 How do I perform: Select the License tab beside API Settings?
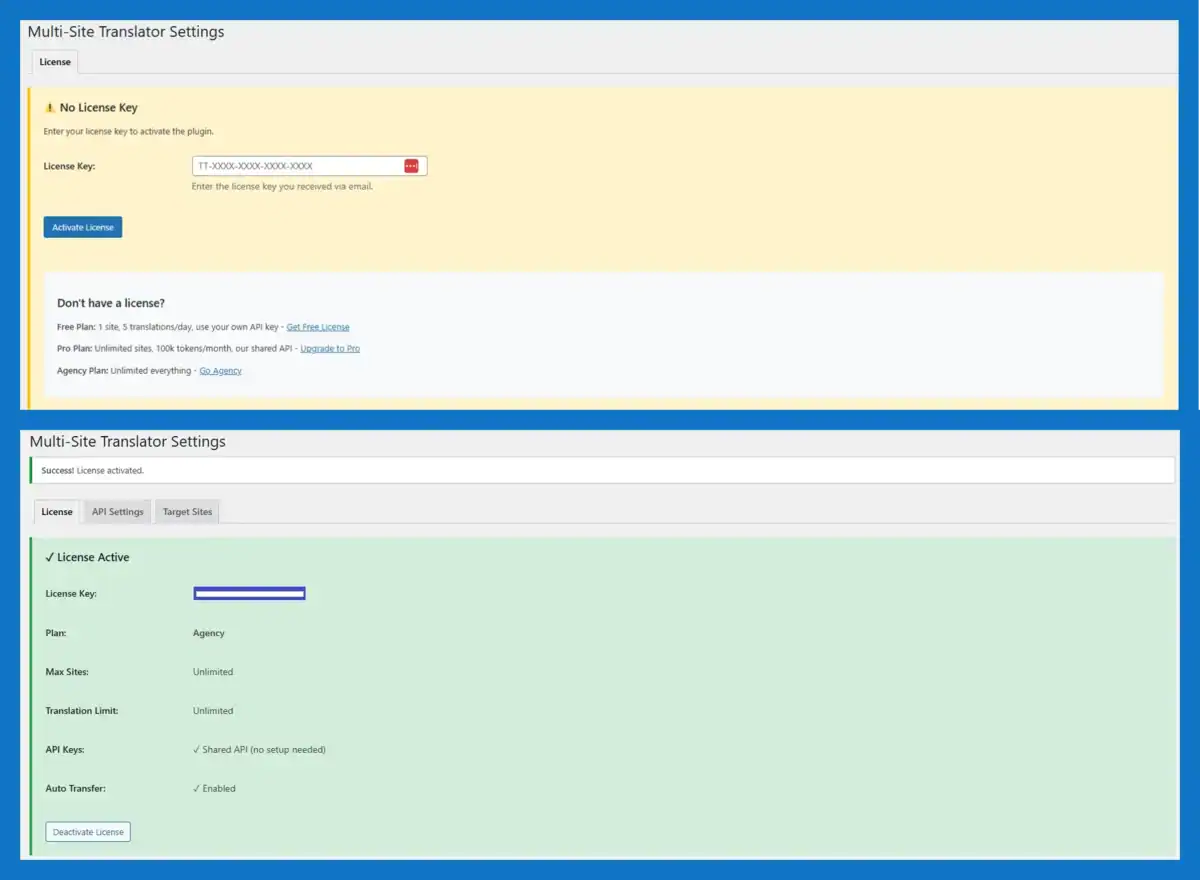(57, 512)
